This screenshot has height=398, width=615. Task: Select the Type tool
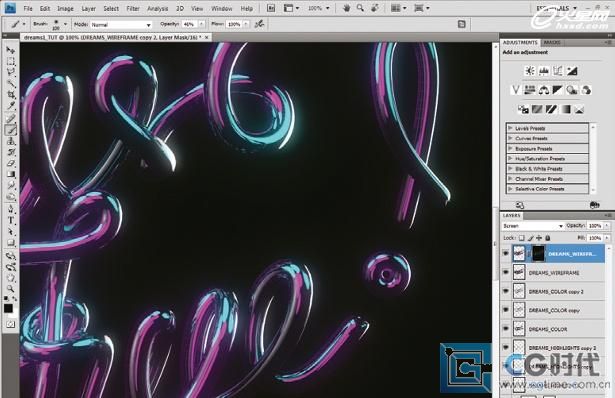point(11,220)
